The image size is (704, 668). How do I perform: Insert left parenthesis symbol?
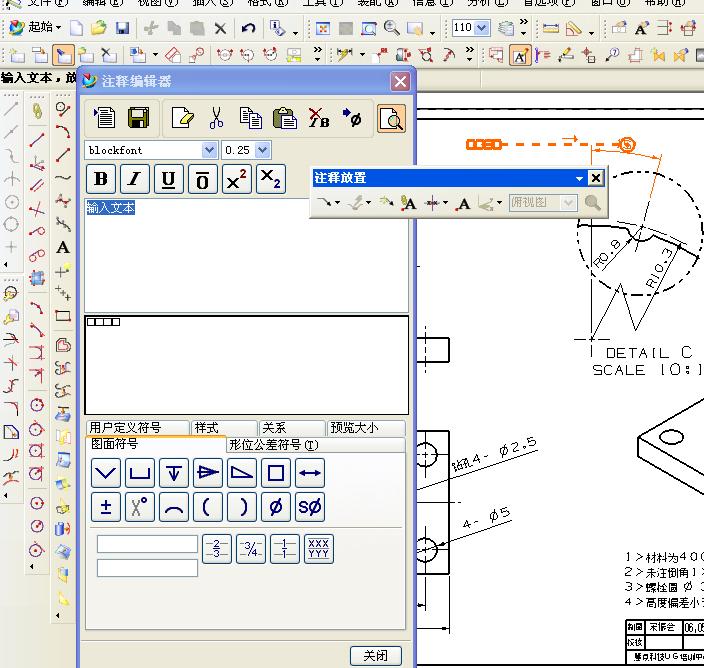pyautogui.click(x=208, y=507)
